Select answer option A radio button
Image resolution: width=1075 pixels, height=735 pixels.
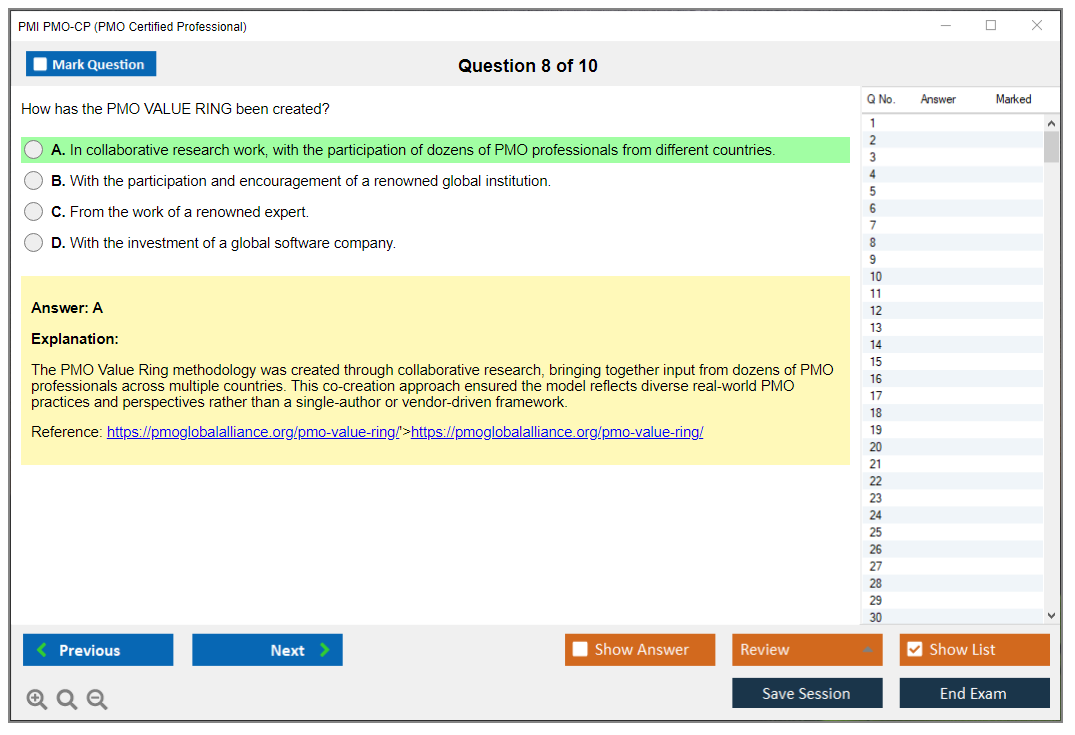[34, 150]
